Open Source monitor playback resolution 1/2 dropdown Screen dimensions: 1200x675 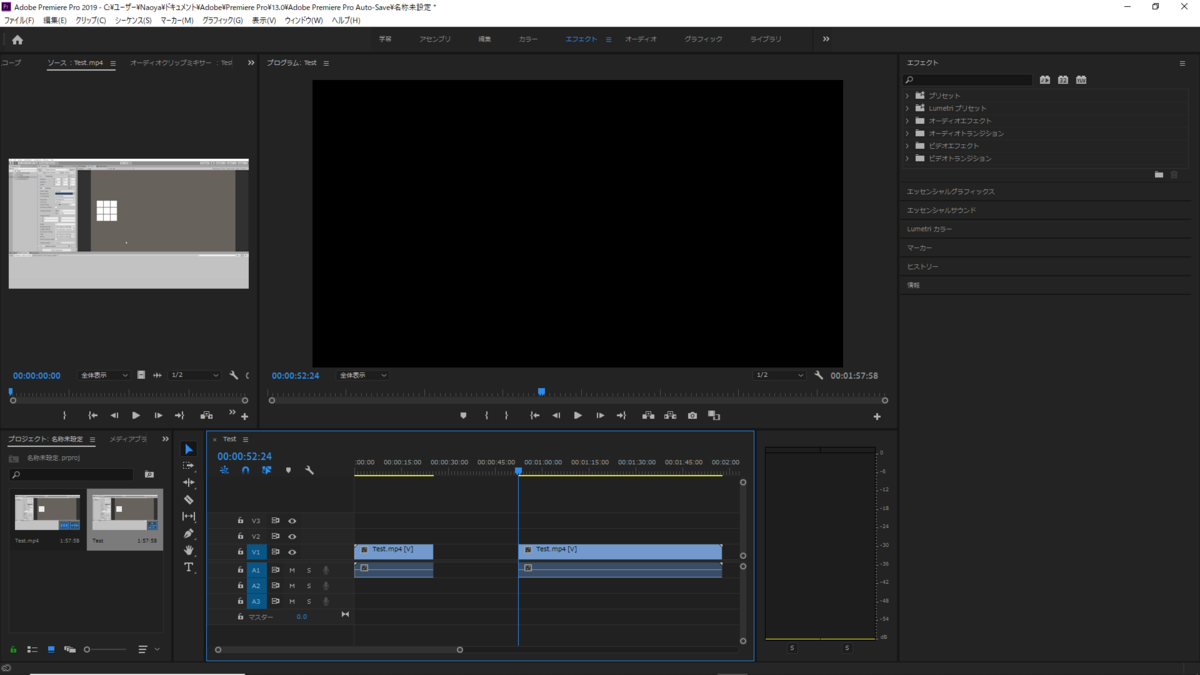194,375
